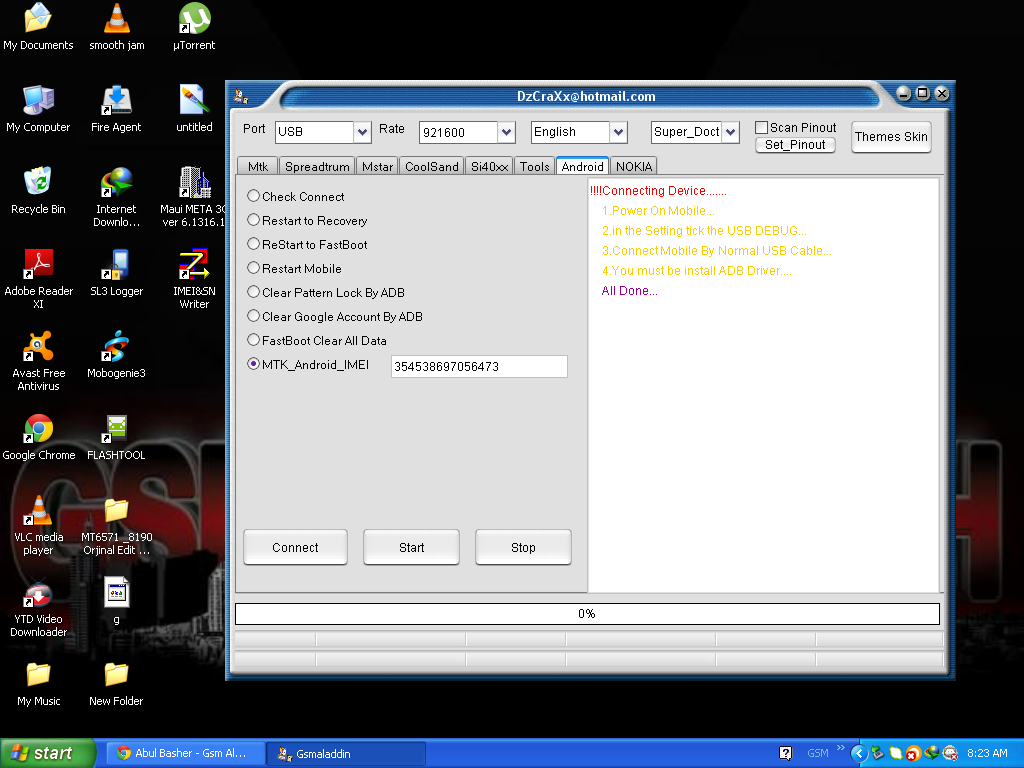1024x768 pixels.
Task: Launch the IMEI&SN Writer icon
Action: (x=194, y=265)
